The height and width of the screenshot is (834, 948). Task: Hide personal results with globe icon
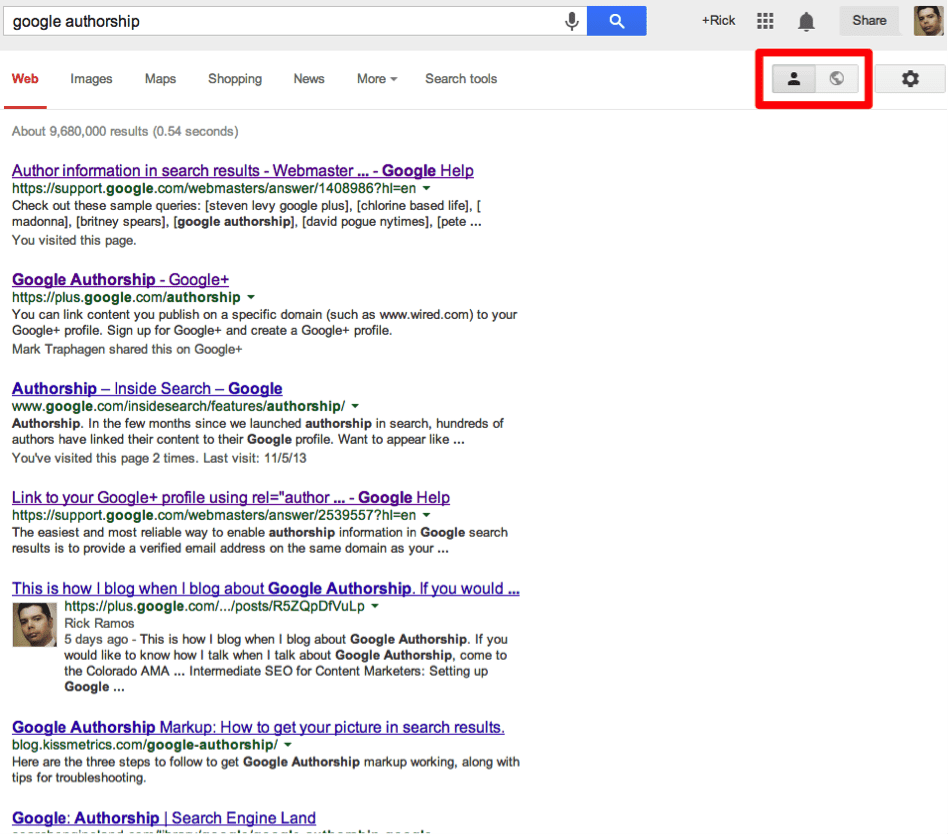[x=837, y=79]
